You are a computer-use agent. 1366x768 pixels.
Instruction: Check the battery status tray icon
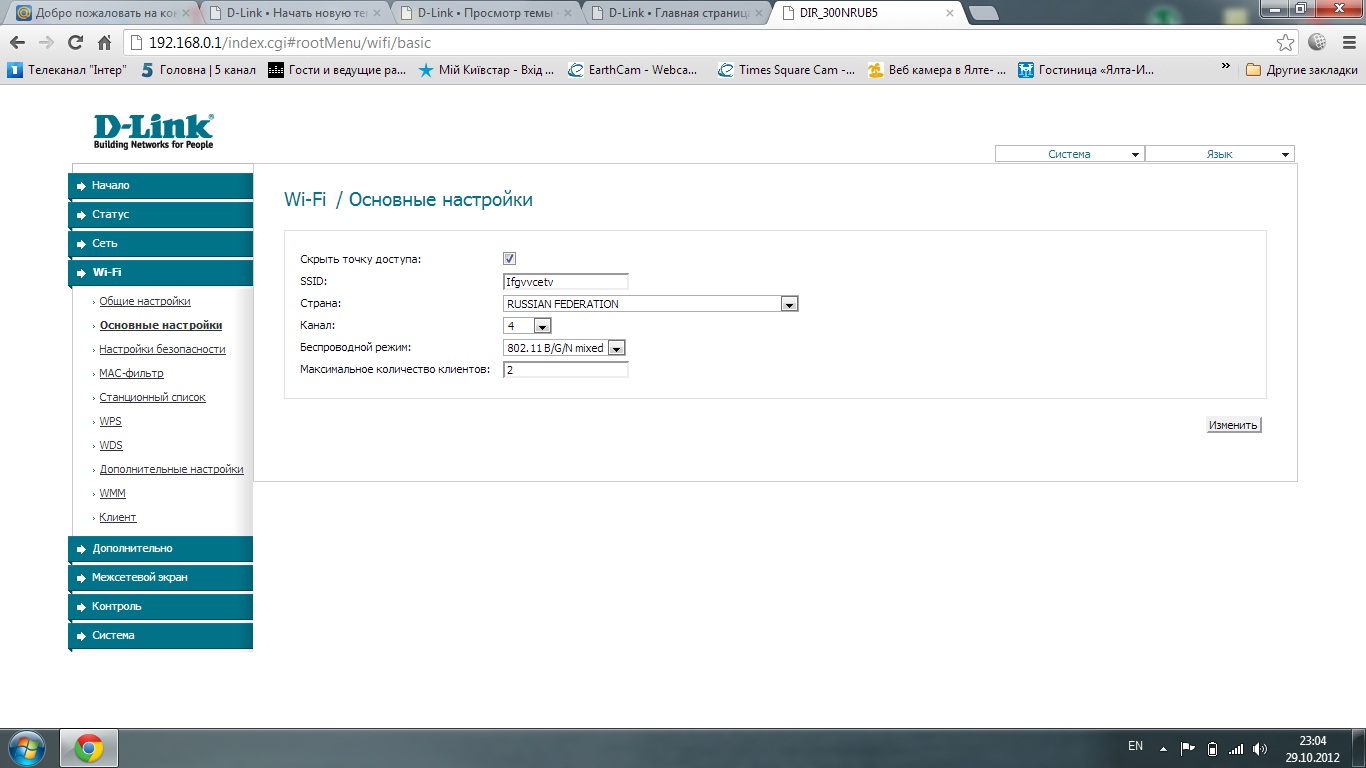point(1212,749)
